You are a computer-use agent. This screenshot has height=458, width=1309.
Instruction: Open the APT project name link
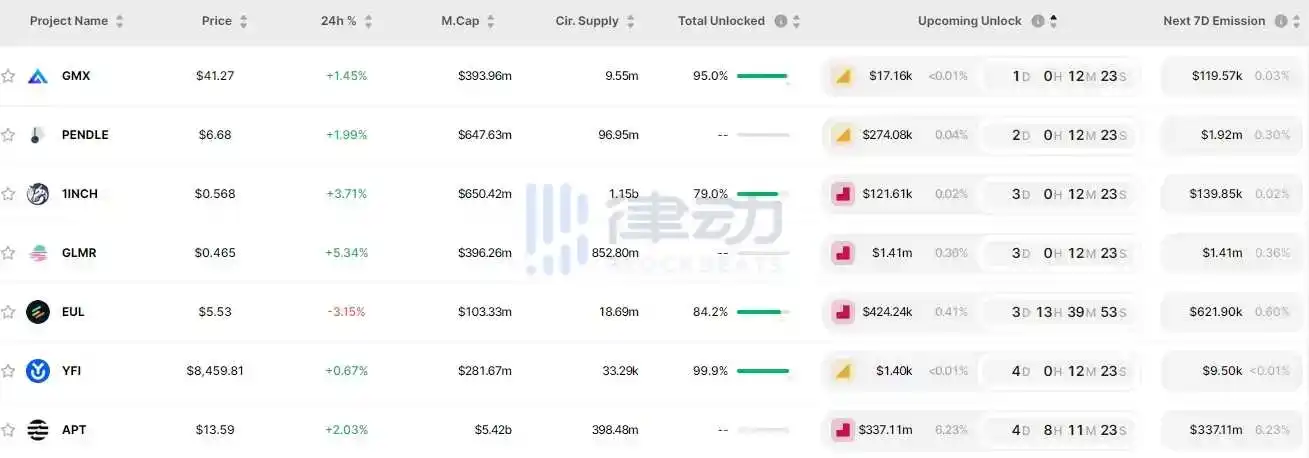pyautogui.click(x=74, y=430)
